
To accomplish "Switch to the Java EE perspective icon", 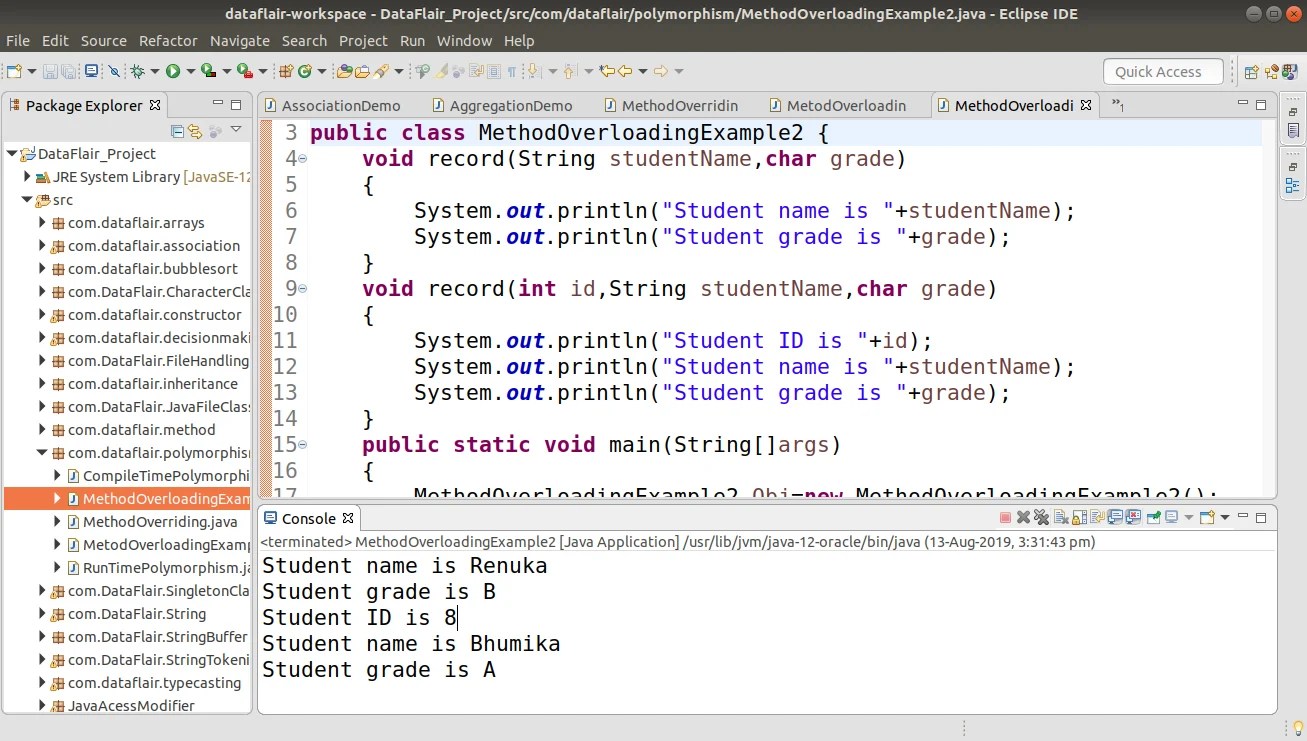I will [1272, 71].
